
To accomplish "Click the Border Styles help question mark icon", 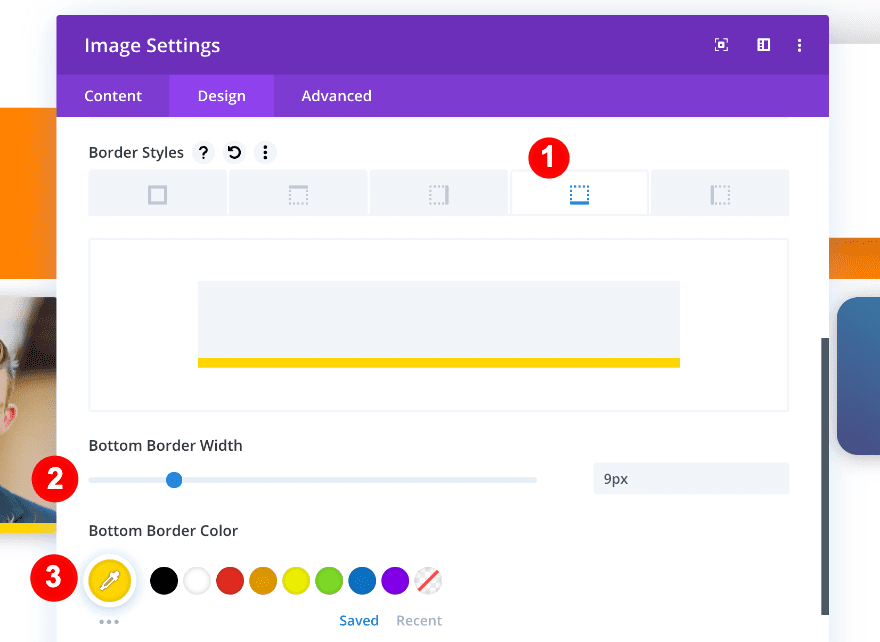I will click(204, 152).
